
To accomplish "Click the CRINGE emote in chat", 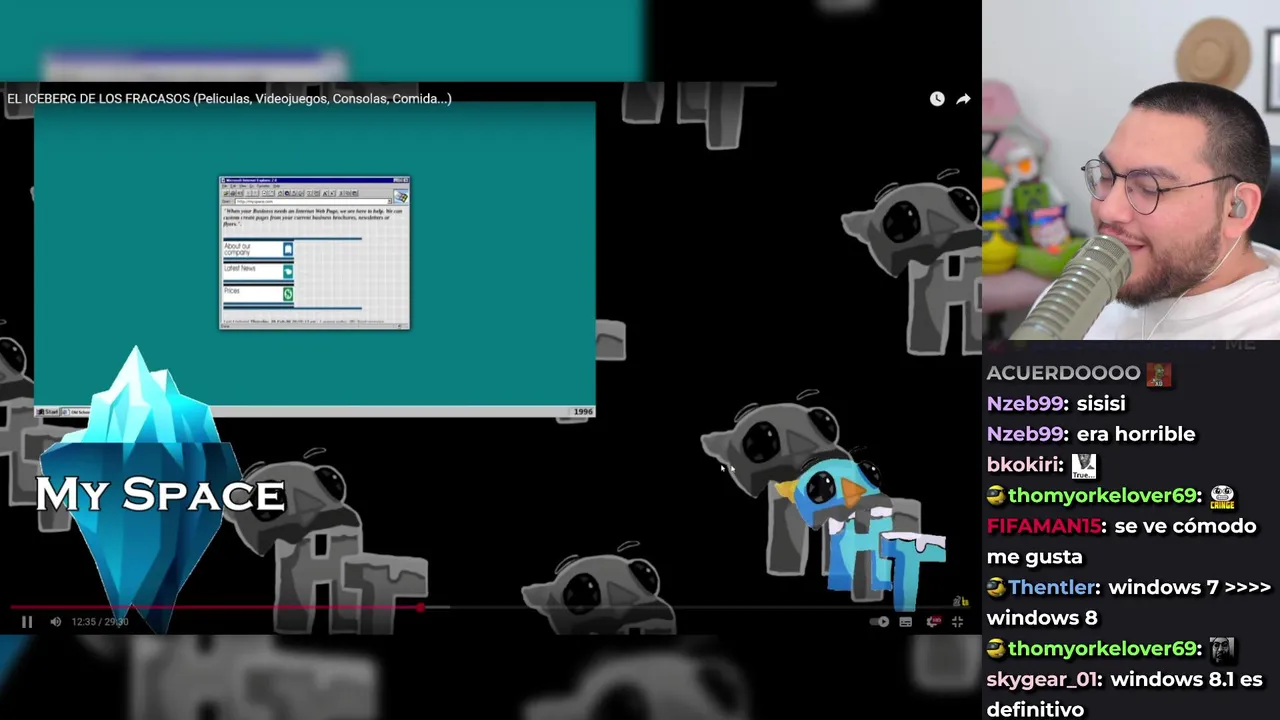I will pos(1222,497).
